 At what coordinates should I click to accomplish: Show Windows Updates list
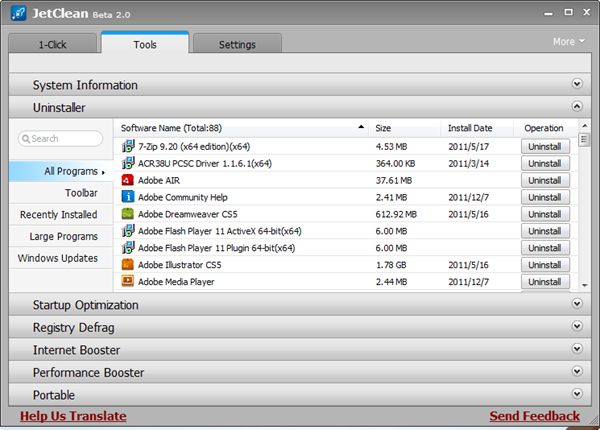[61, 258]
